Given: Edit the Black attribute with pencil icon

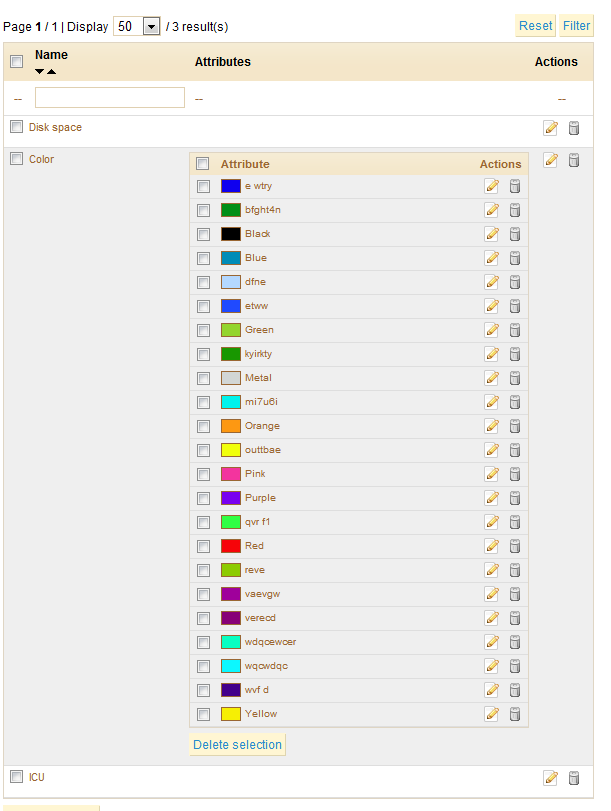Looking at the screenshot, I should point(491,234).
